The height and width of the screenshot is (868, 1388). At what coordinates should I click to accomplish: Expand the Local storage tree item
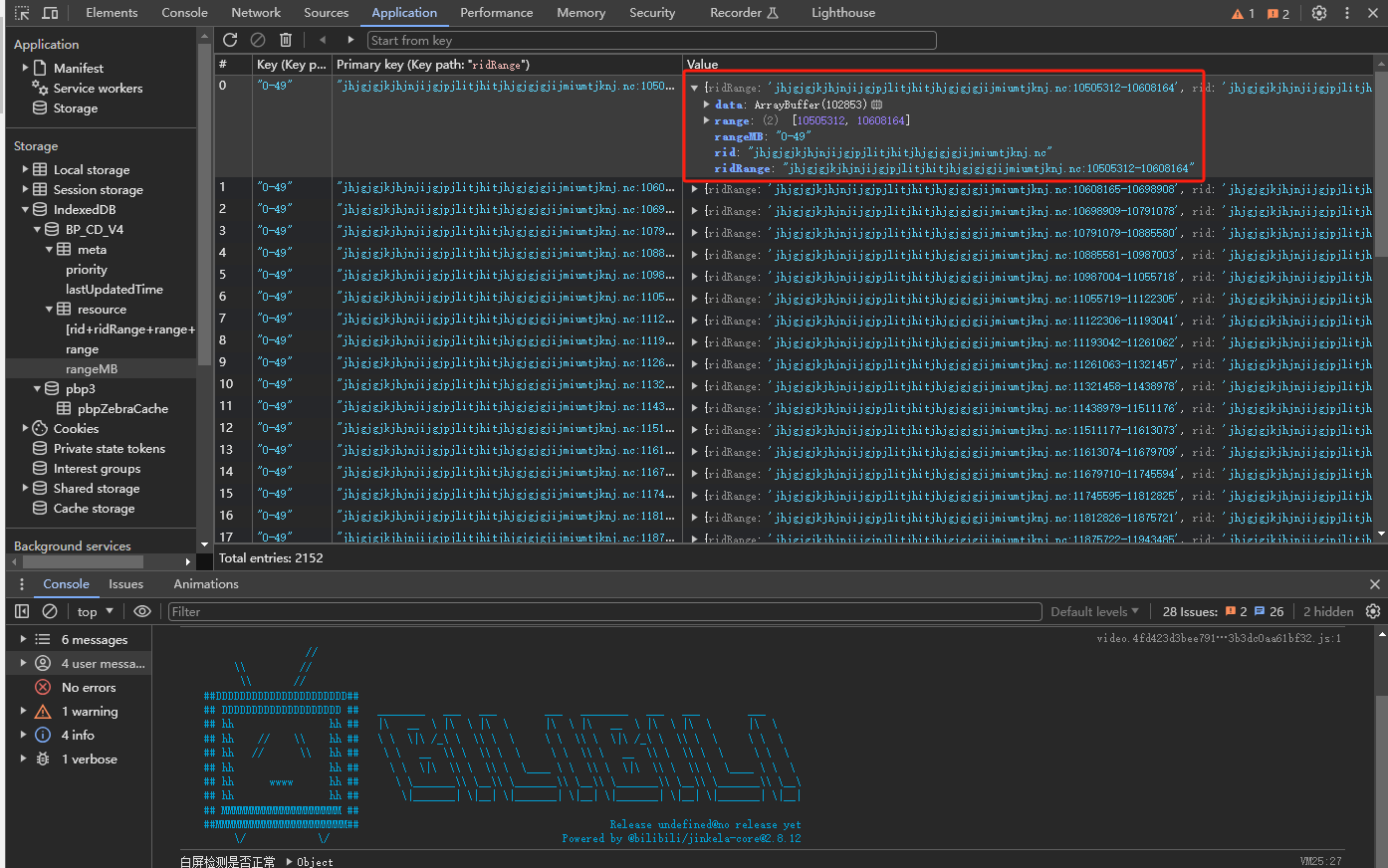(x=25, y=169)
